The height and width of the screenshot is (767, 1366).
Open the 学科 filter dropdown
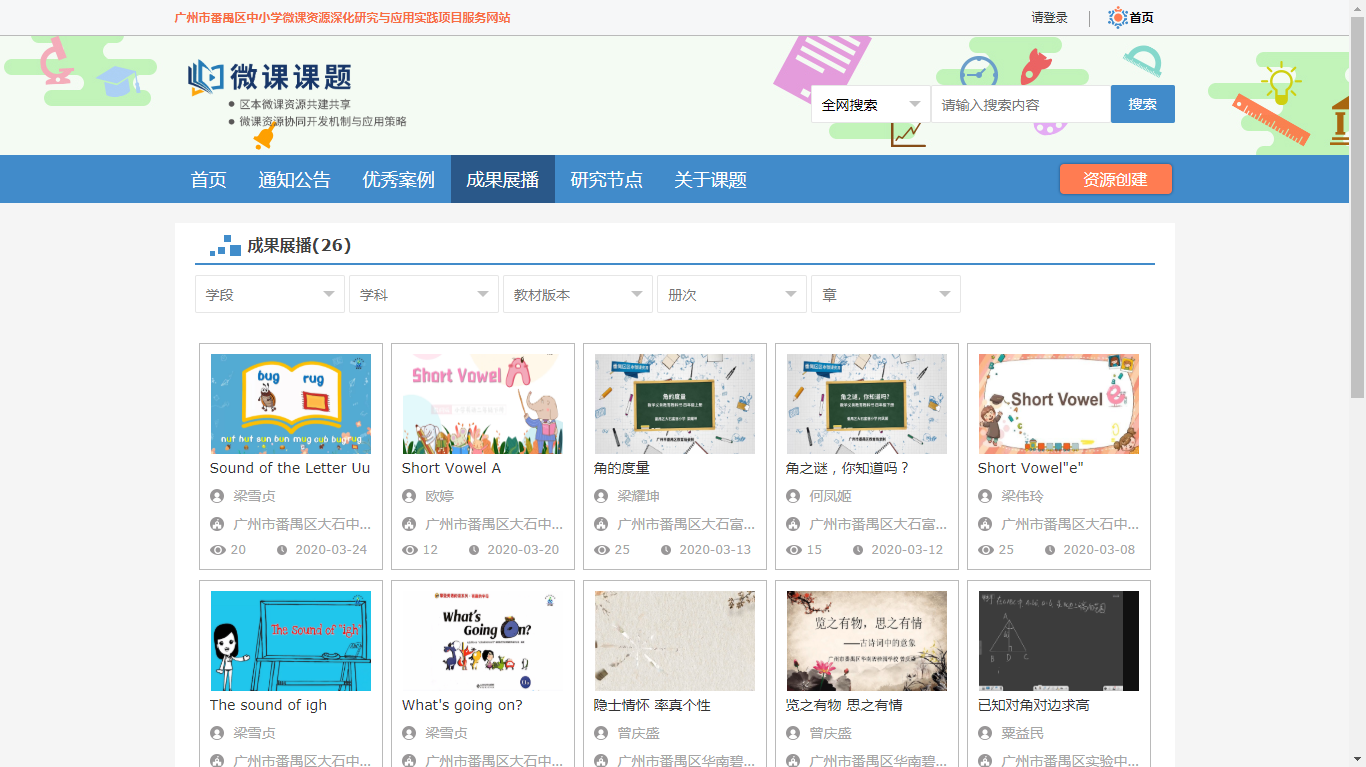coord(424,294)
